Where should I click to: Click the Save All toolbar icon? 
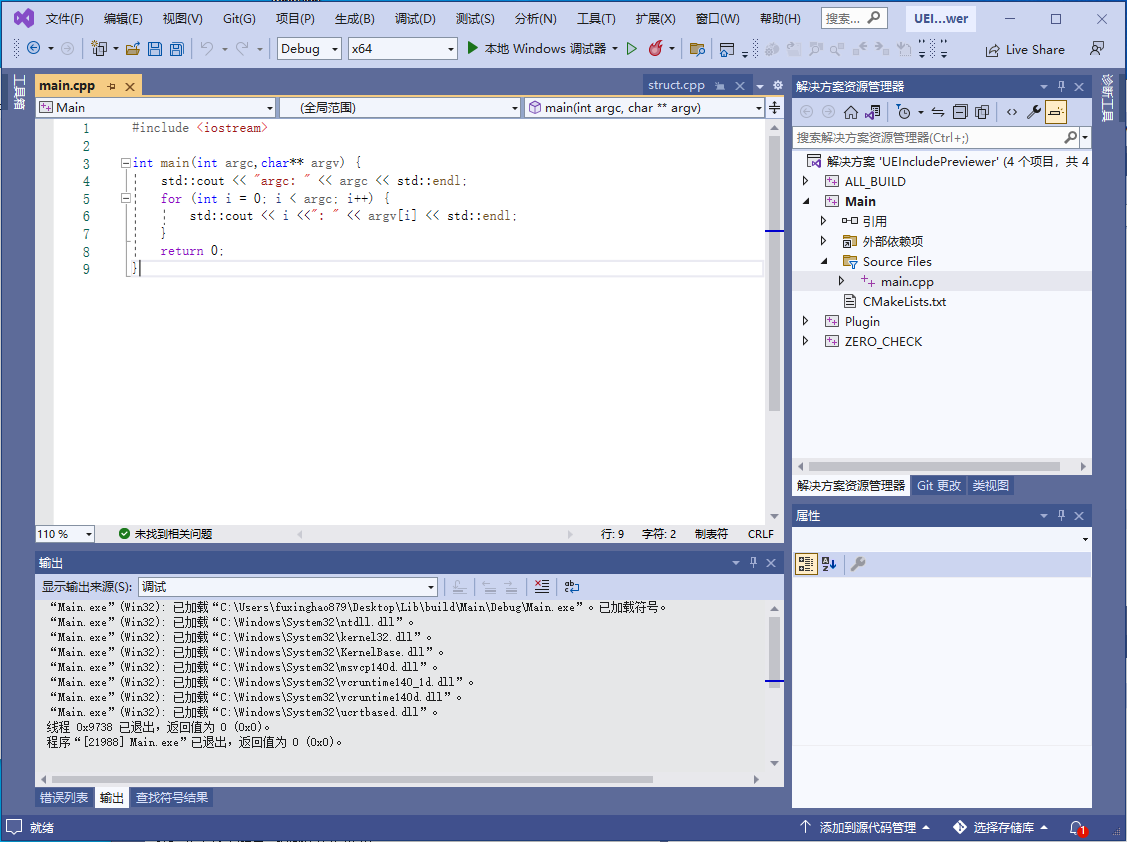(x=176, y=49)
